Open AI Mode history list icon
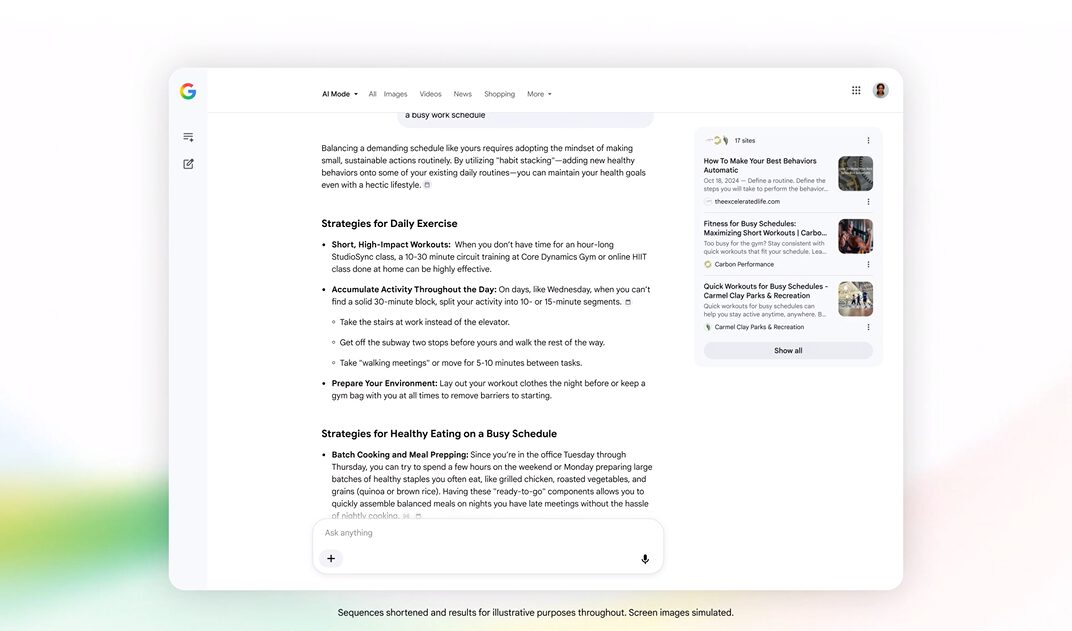1072x631 pixels. pyautogui.click(x=189, y=137)
